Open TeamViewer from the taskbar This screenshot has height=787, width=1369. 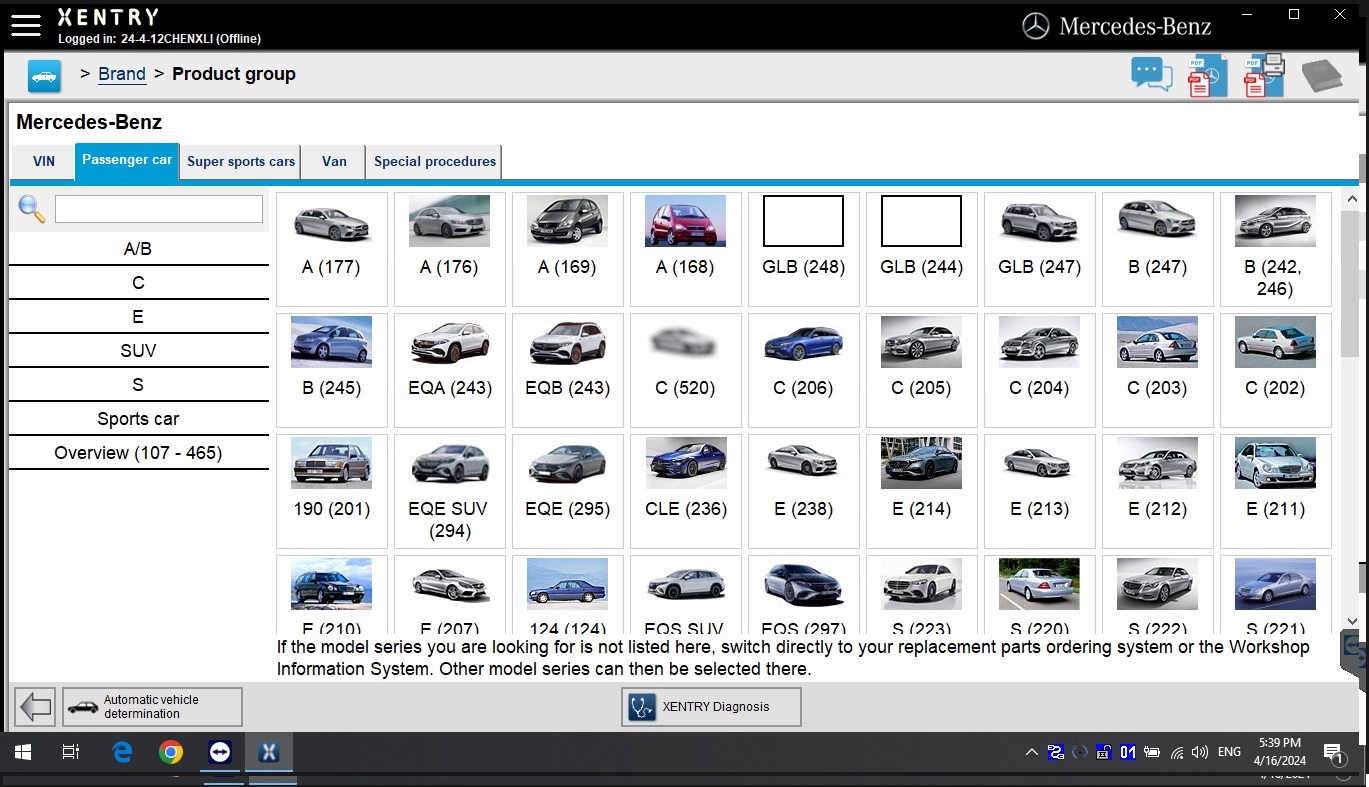[x=220, y=752]
